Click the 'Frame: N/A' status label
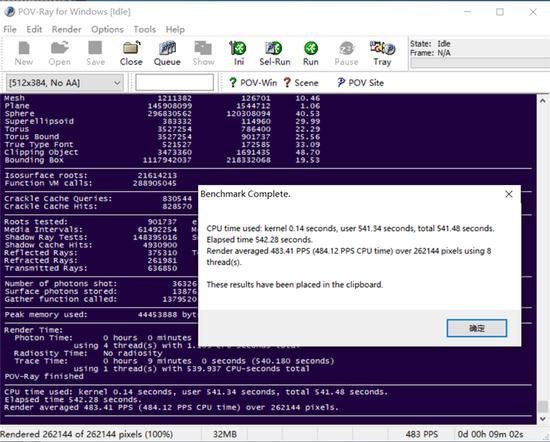 point(430,53)
